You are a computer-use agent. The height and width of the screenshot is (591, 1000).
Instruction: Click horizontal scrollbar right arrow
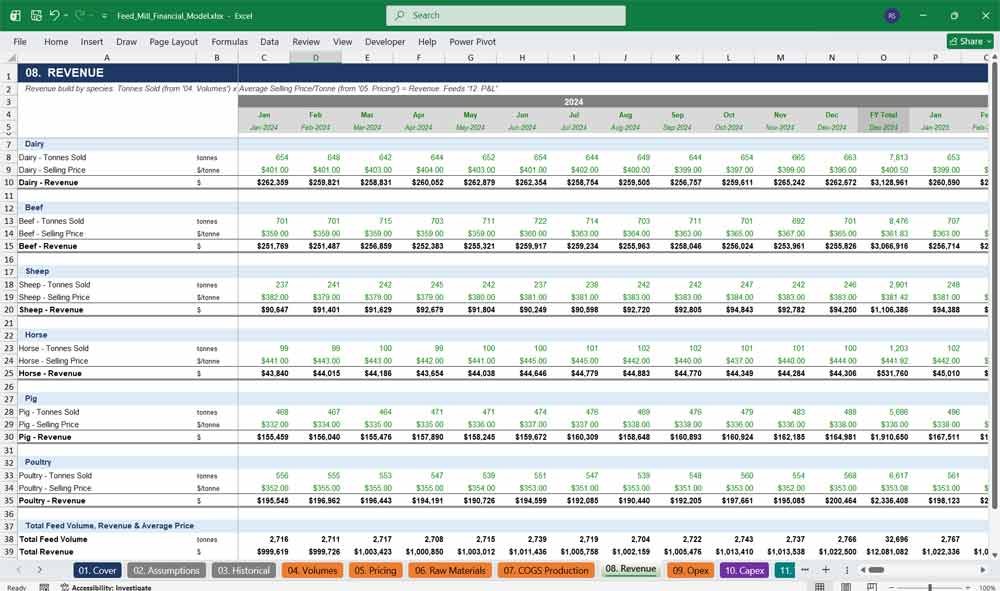pos(983,570)
